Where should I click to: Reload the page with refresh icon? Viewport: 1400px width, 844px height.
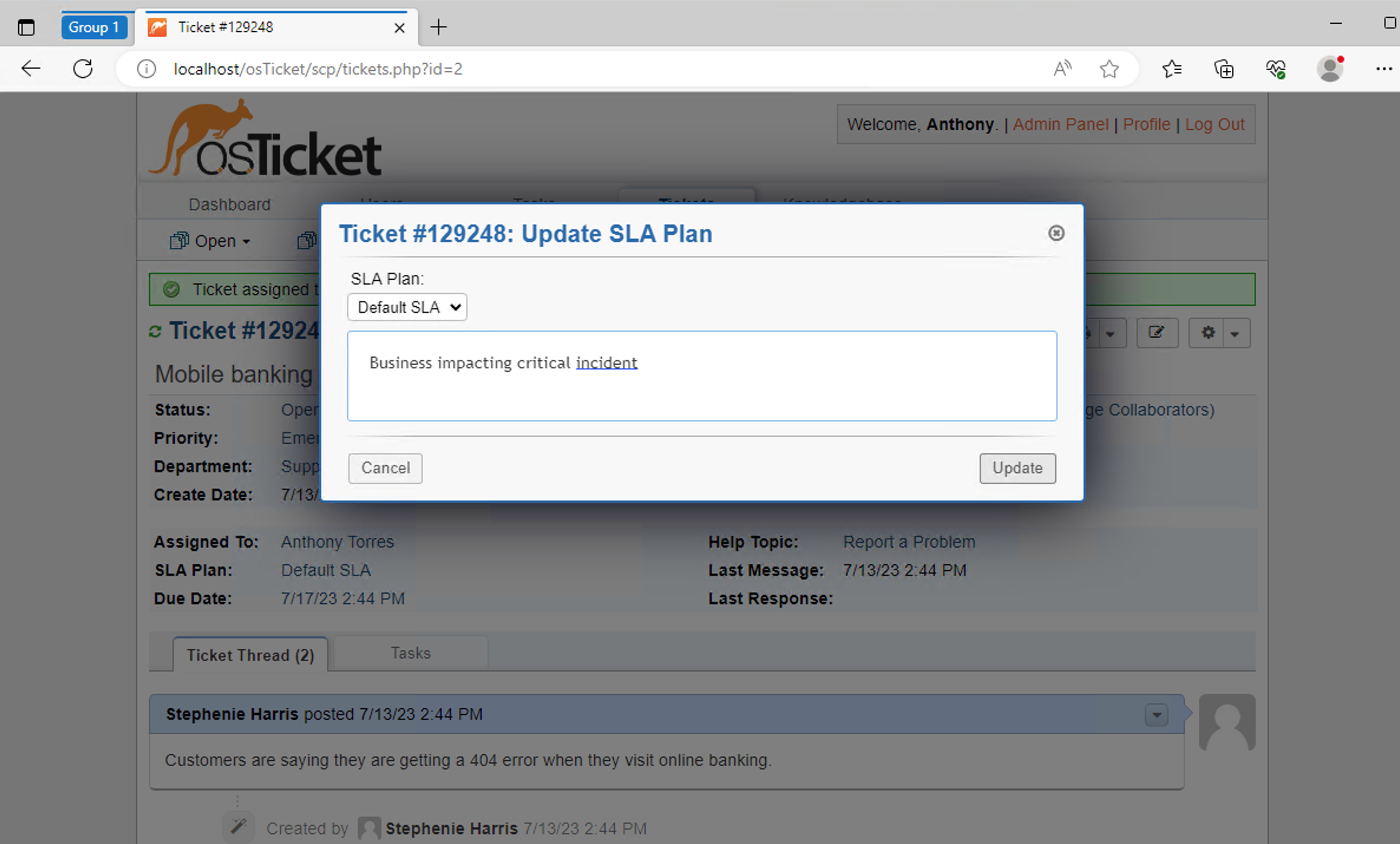(83, 69)
